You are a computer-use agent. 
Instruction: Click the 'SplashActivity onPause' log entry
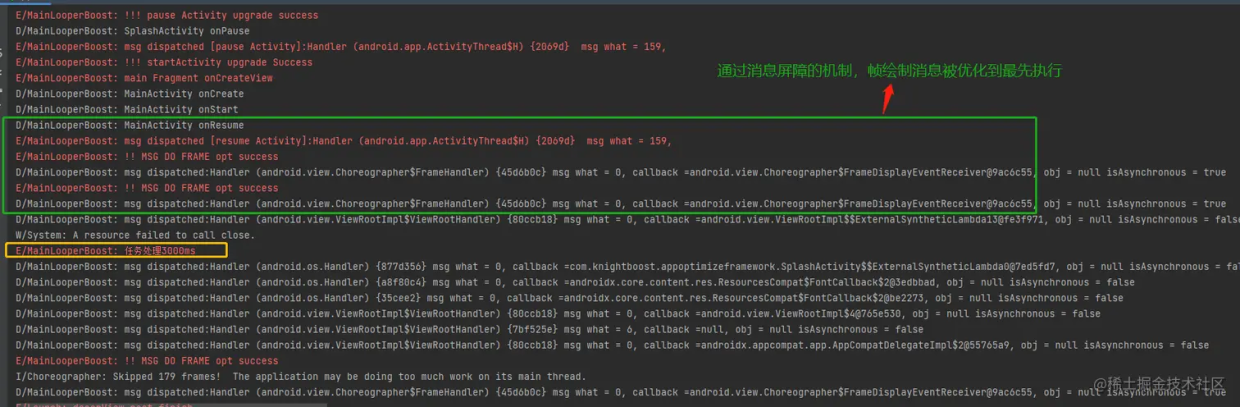point(132,31)
